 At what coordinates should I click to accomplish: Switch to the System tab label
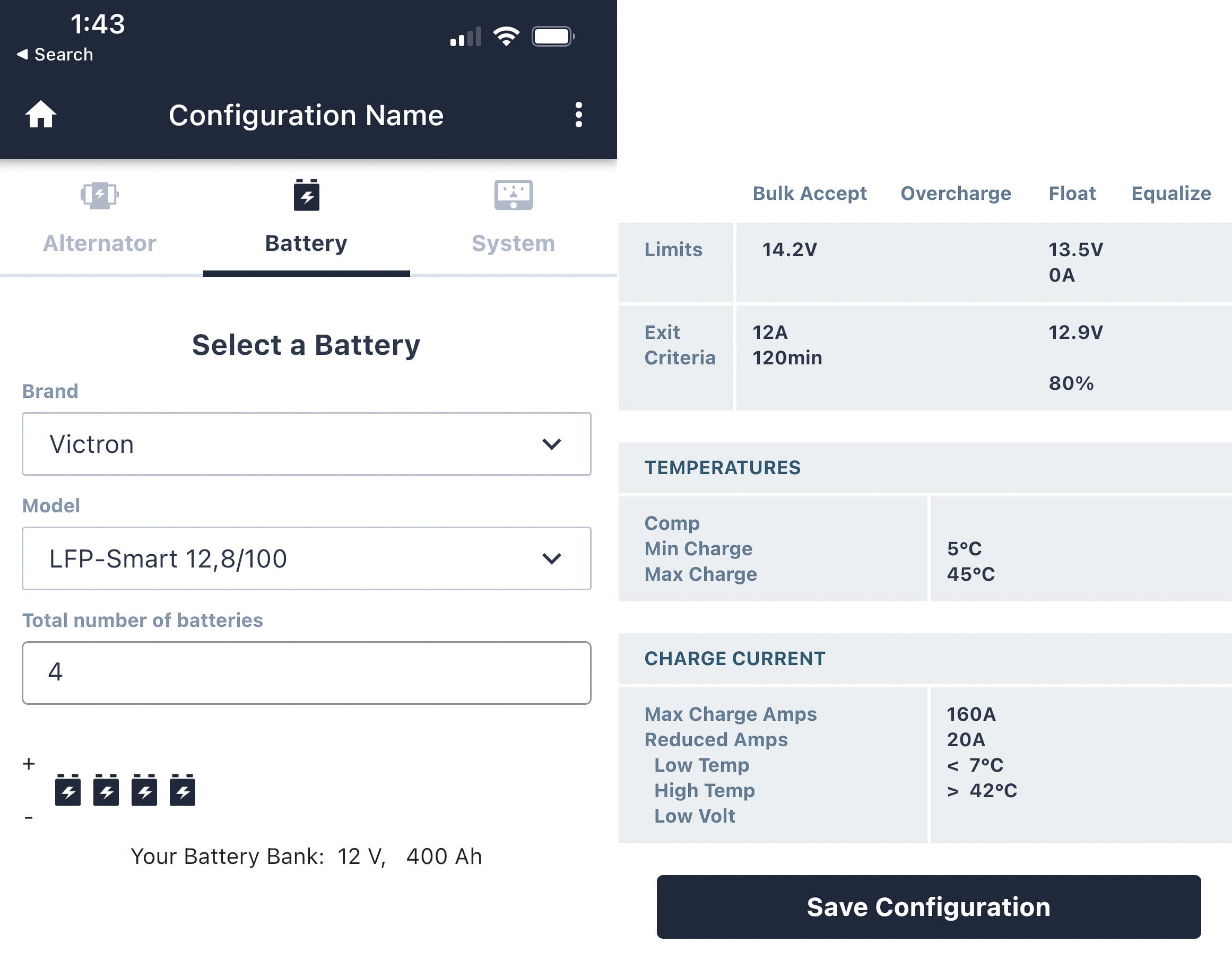[513, 243]
